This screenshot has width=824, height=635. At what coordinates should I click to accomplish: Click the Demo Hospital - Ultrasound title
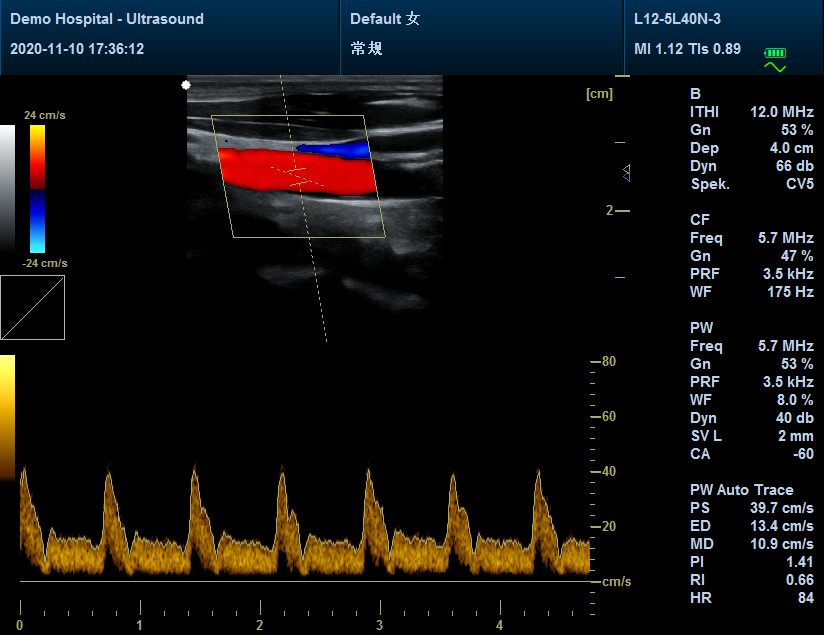click(107, 19)
